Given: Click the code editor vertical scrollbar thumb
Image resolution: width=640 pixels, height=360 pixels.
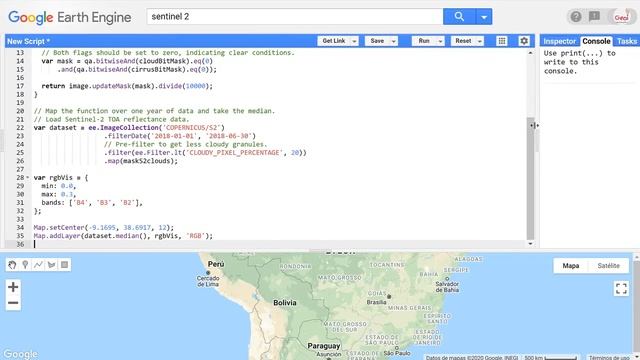Looking at the screenshot, I should pos(530,178).
